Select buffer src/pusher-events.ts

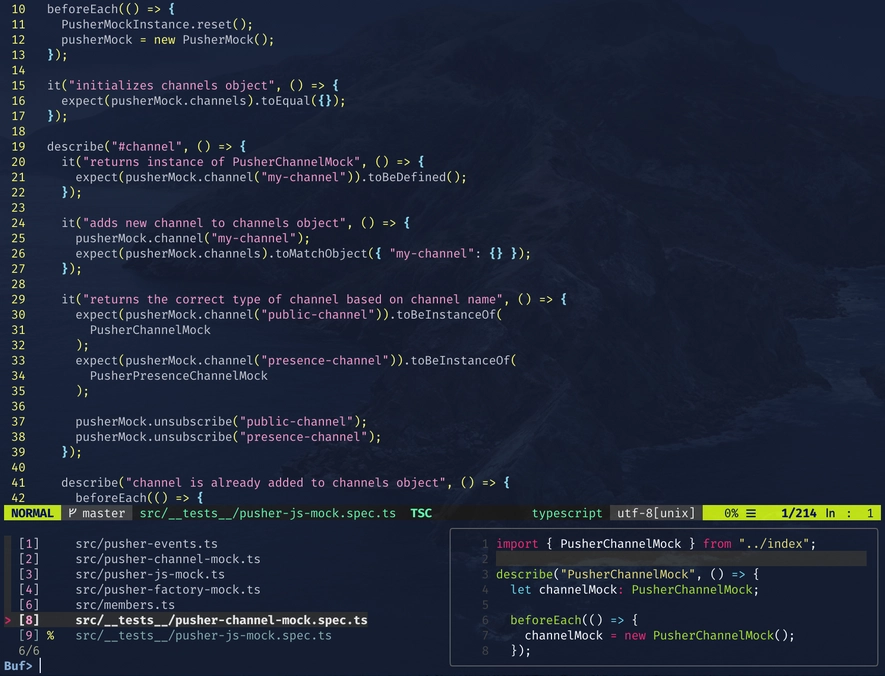pyautogui.click(x=146, y=544)
